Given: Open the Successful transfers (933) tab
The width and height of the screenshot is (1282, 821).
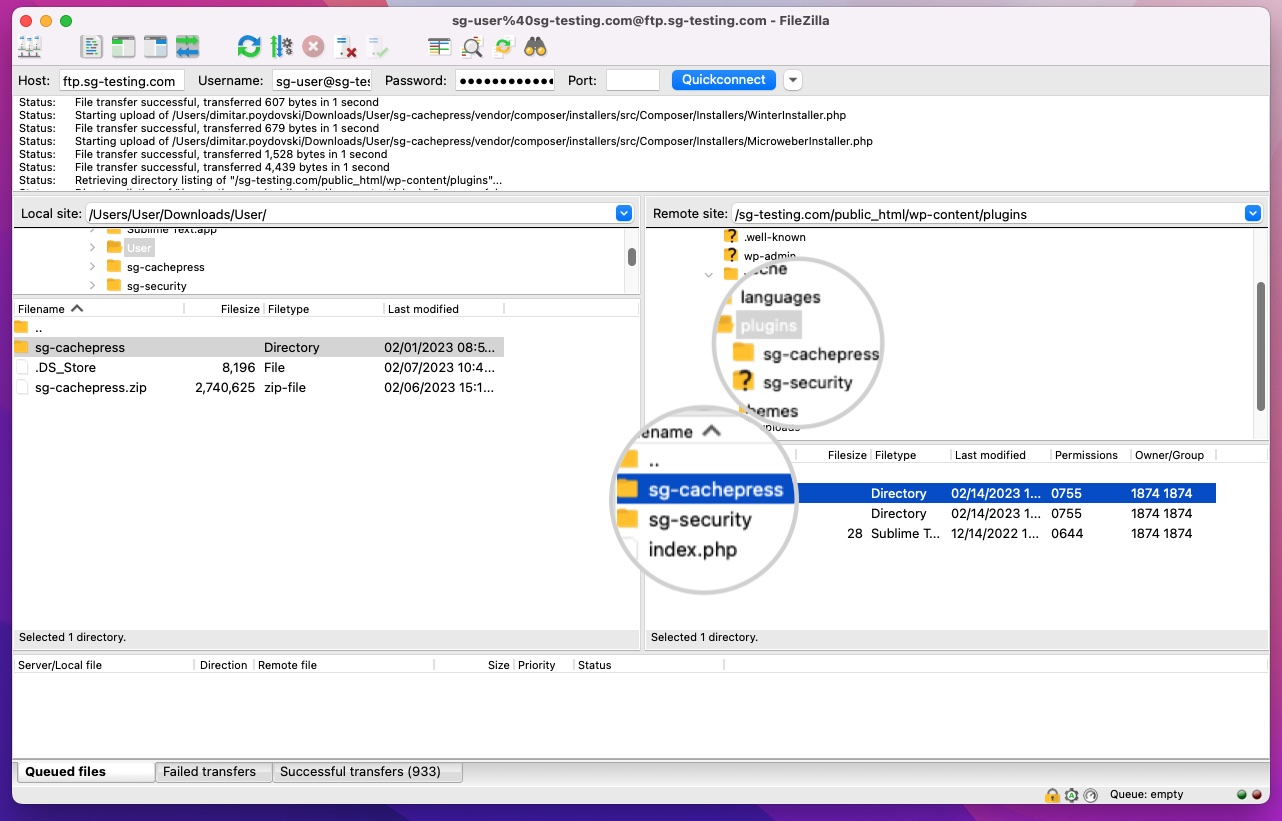Looking at the screenshot, I should click(368, 772).
